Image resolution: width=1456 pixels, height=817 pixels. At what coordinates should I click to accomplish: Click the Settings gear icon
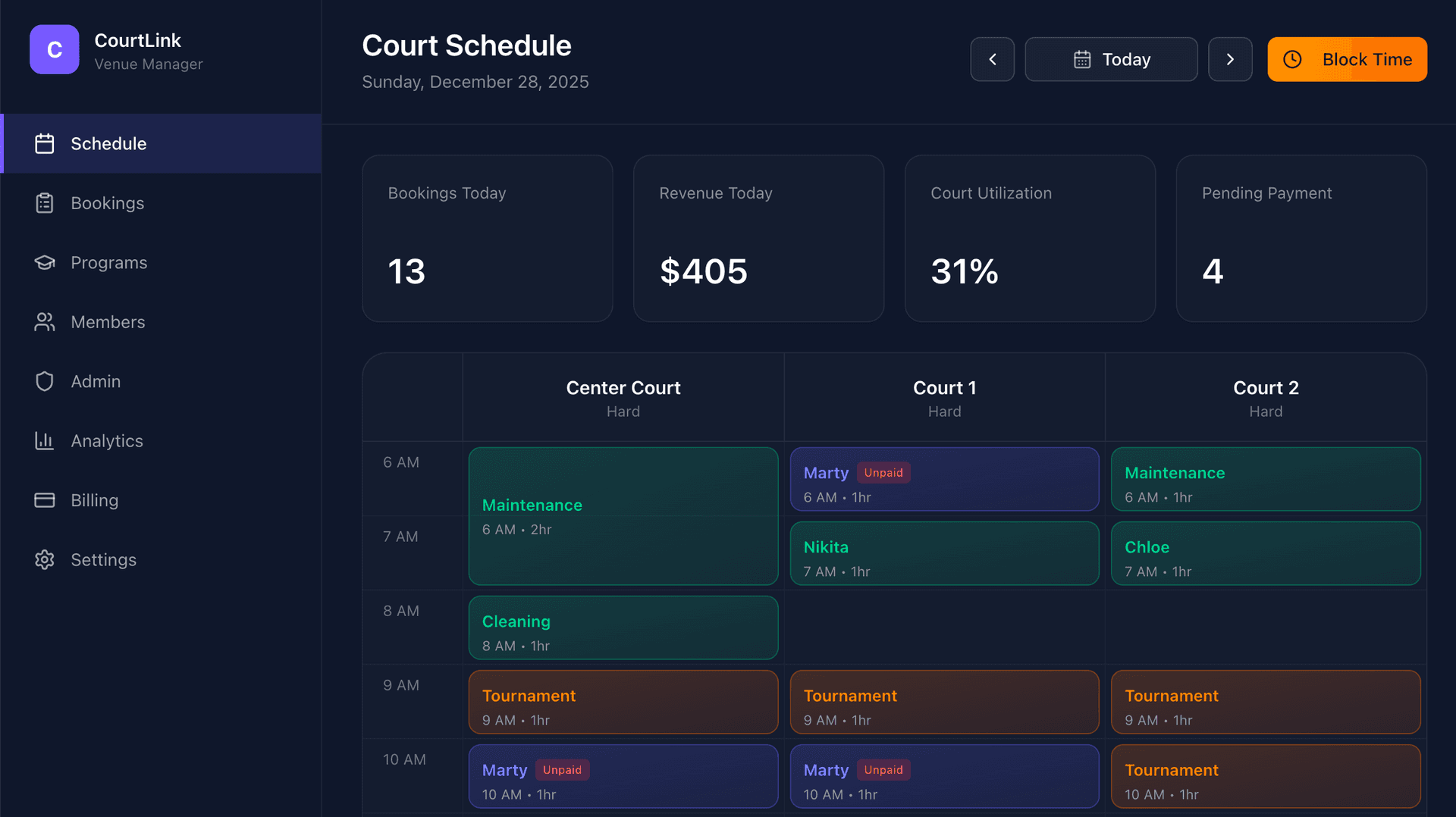45,559
